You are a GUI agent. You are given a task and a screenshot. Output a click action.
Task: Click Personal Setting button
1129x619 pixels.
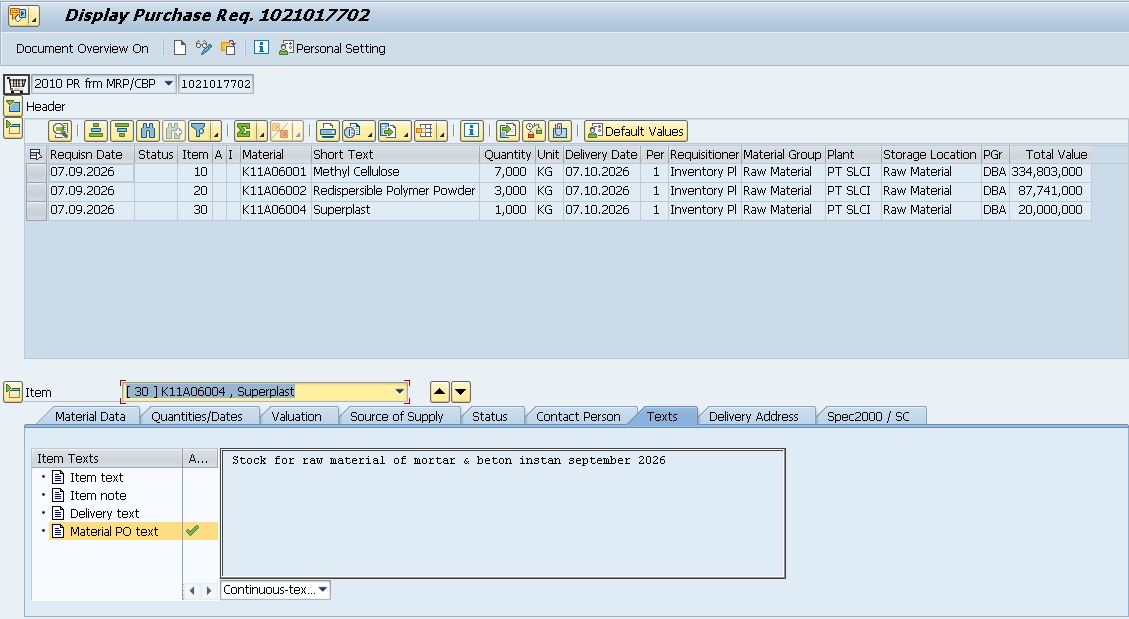(332, 48)
